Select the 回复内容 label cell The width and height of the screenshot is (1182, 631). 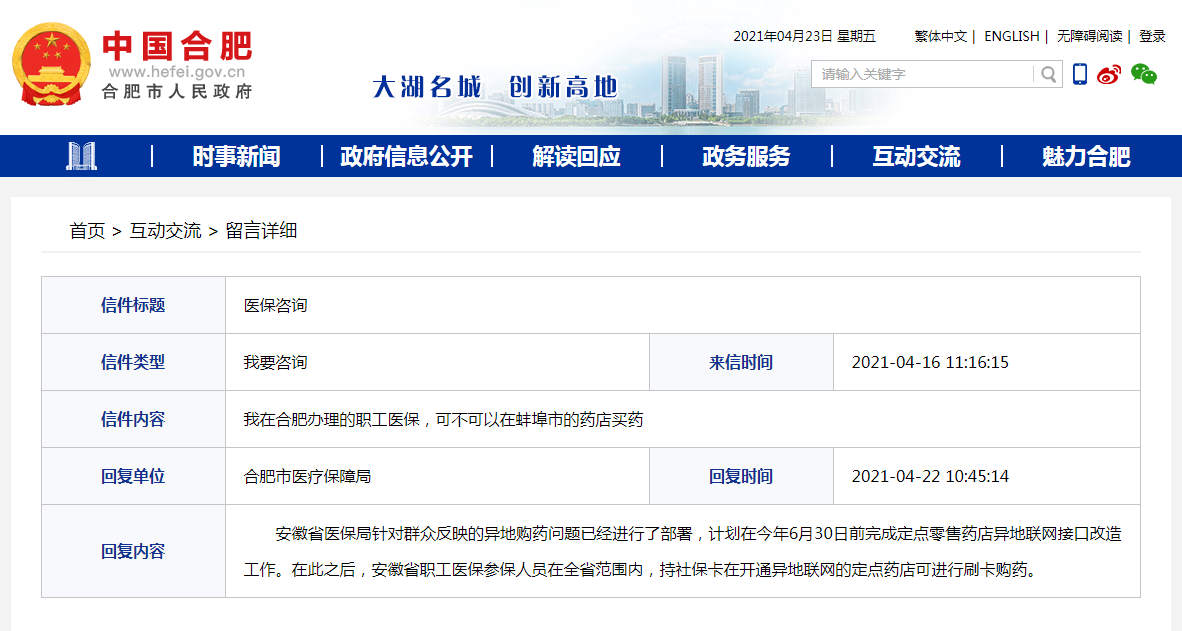(x=133, y=552)
